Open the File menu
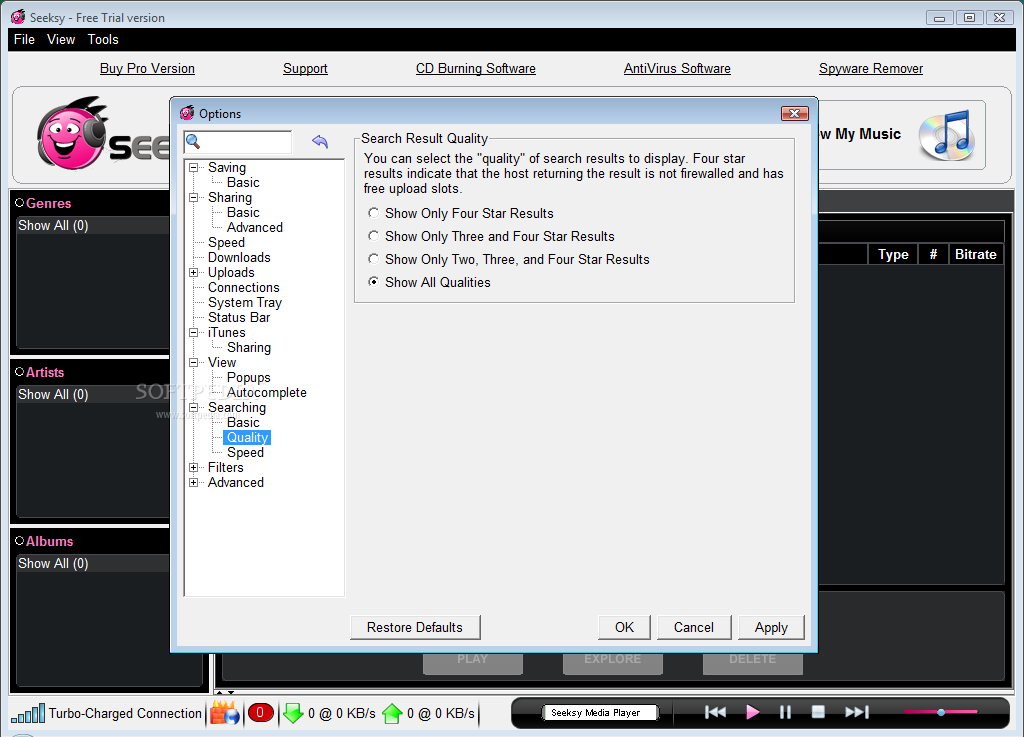 click(x=24, y=39)
